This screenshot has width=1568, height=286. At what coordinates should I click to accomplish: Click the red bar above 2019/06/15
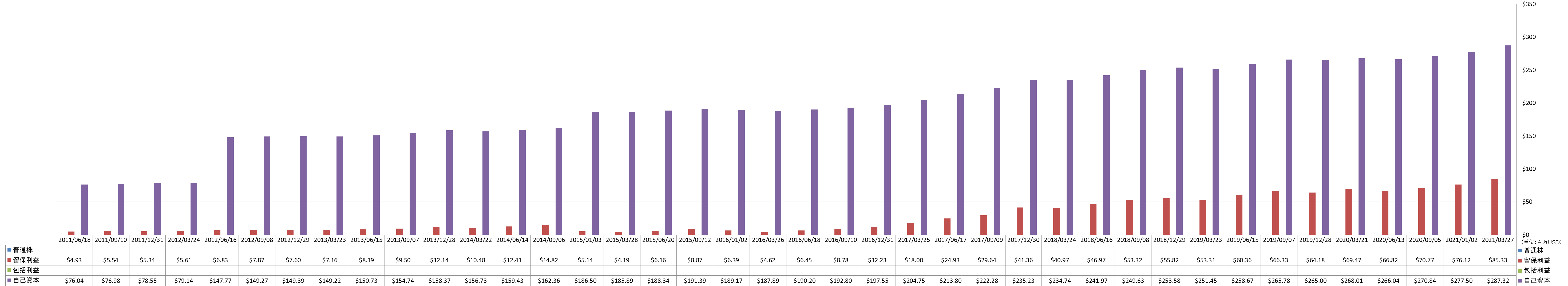tap(1239, 215)
